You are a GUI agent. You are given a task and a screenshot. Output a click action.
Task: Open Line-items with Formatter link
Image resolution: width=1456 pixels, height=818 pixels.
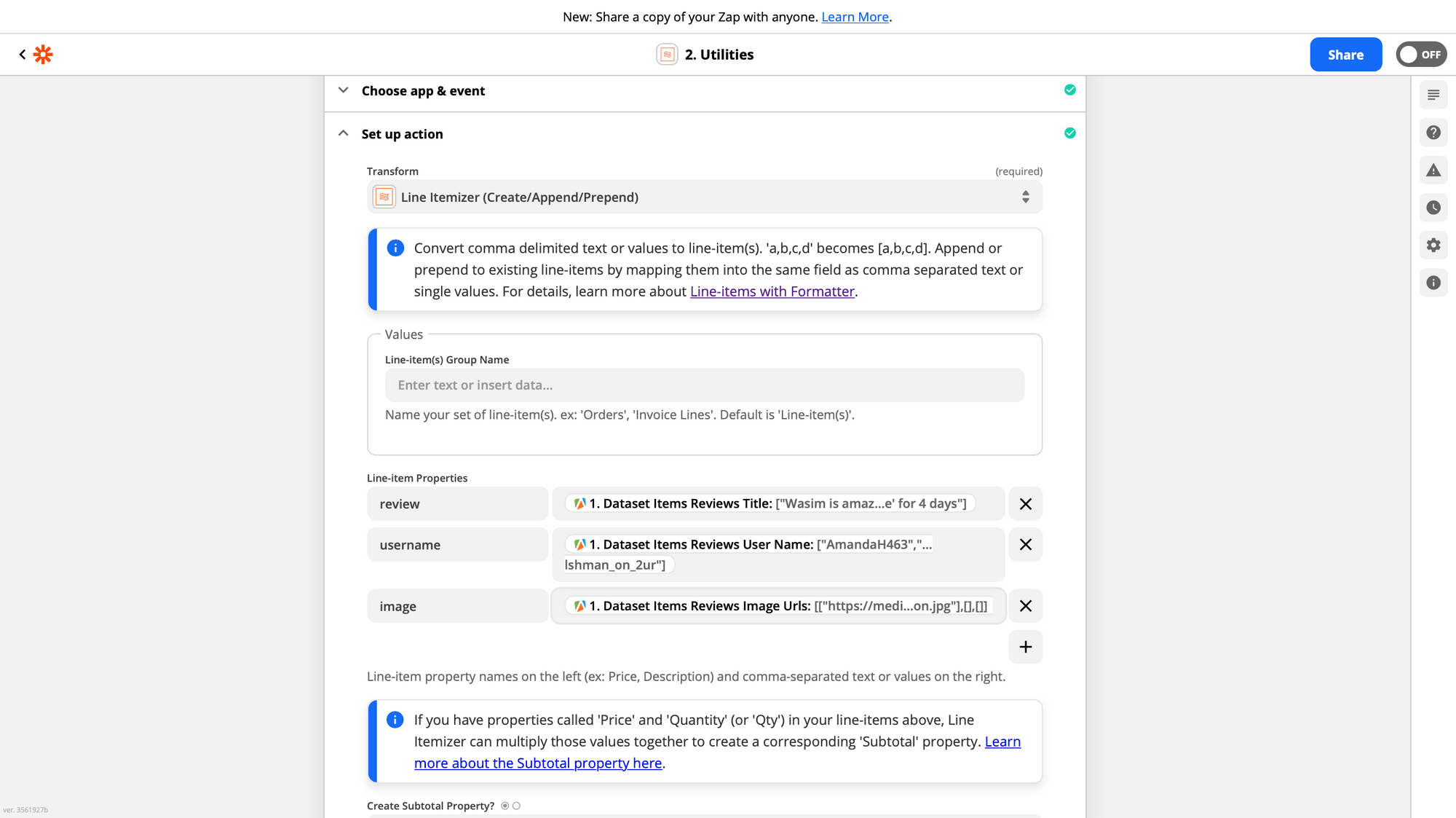pos(772,291)
